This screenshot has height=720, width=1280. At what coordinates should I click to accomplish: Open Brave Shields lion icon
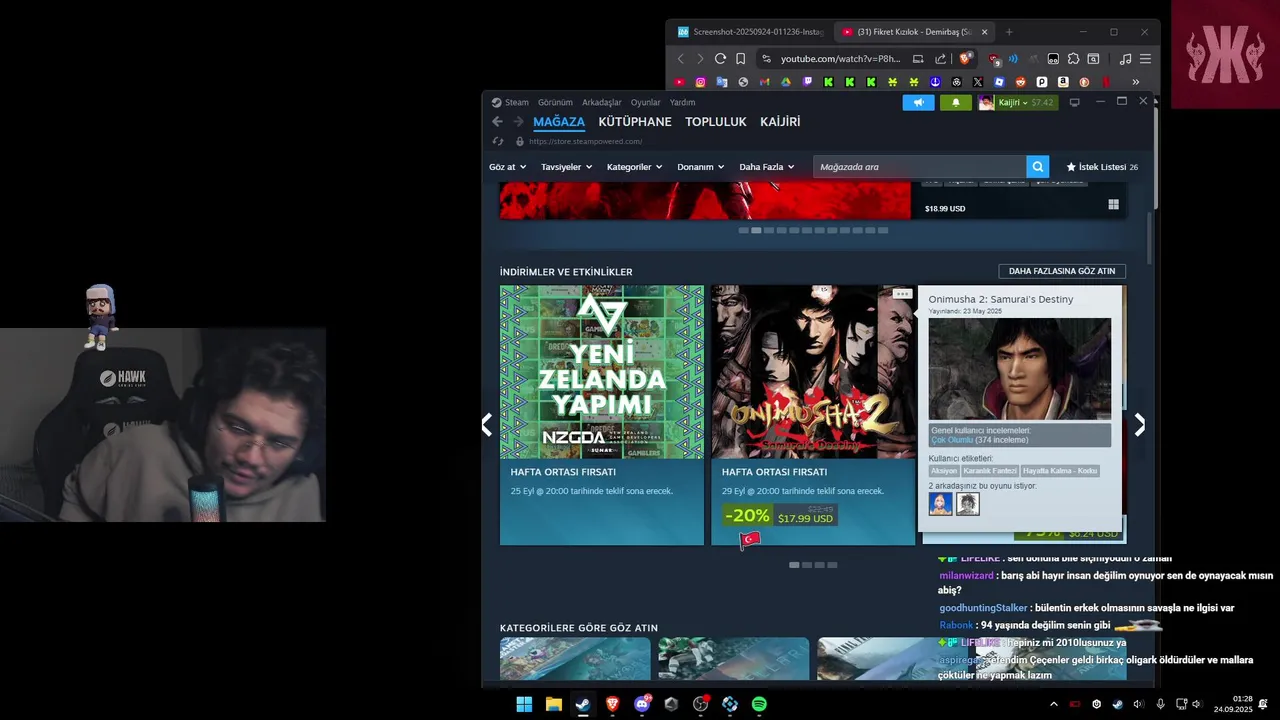(x=966, y=59)
